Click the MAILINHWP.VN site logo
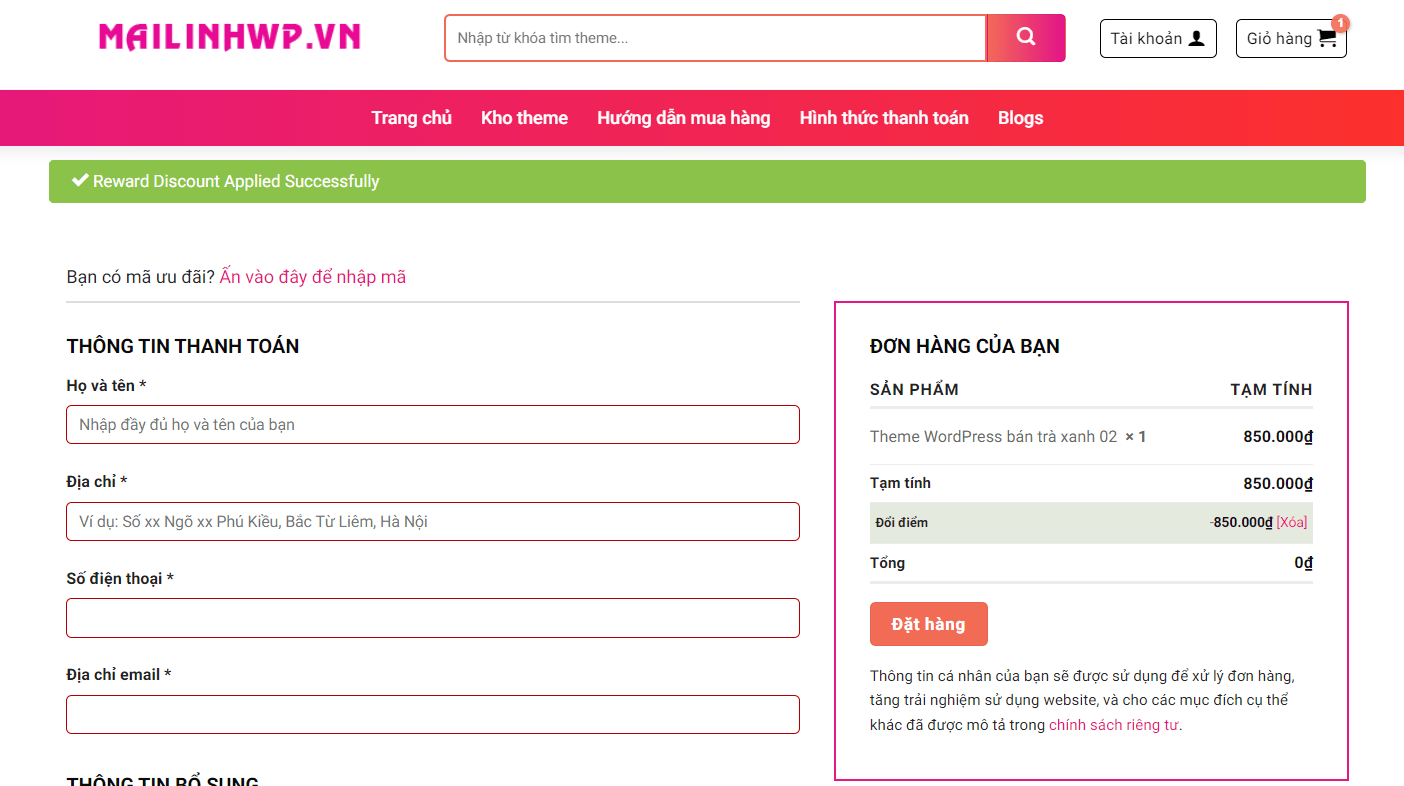Image resolution: width=1404 pixels, height=786 pixels. [229, 38]
